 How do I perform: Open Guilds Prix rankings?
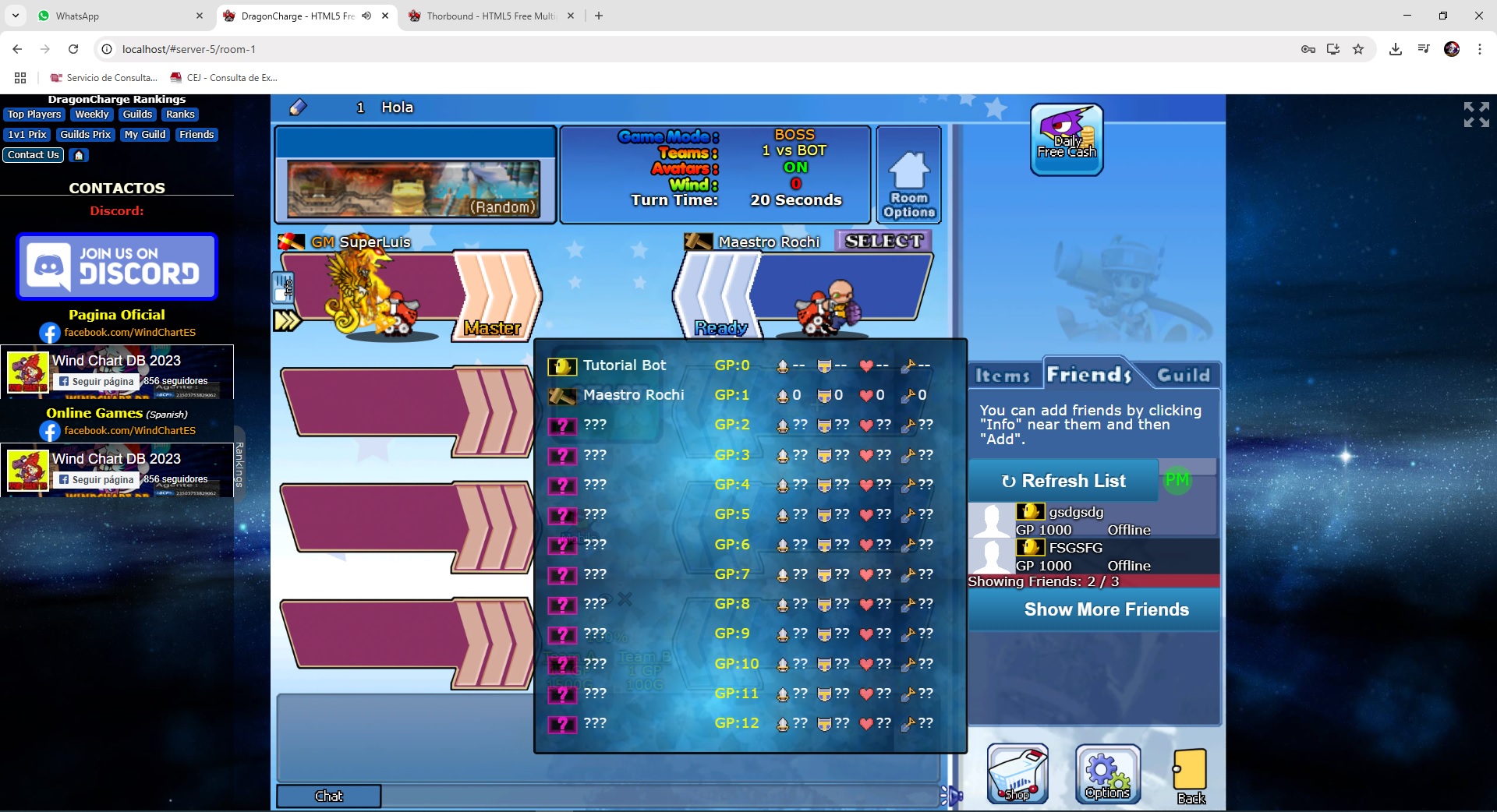click(x=86, y=135)
